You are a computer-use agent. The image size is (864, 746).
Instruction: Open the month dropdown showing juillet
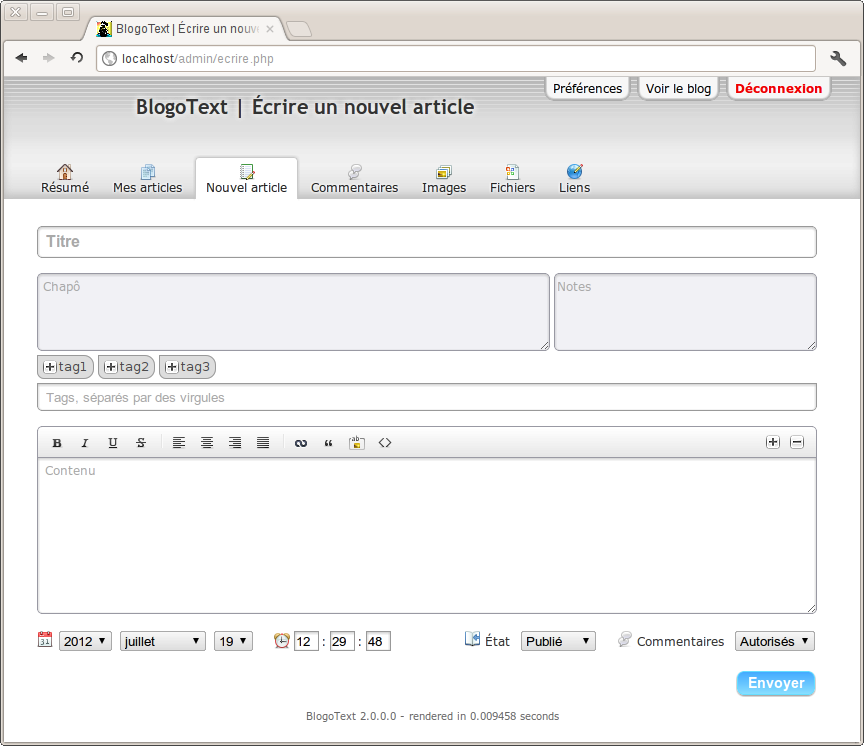[162, 641]
